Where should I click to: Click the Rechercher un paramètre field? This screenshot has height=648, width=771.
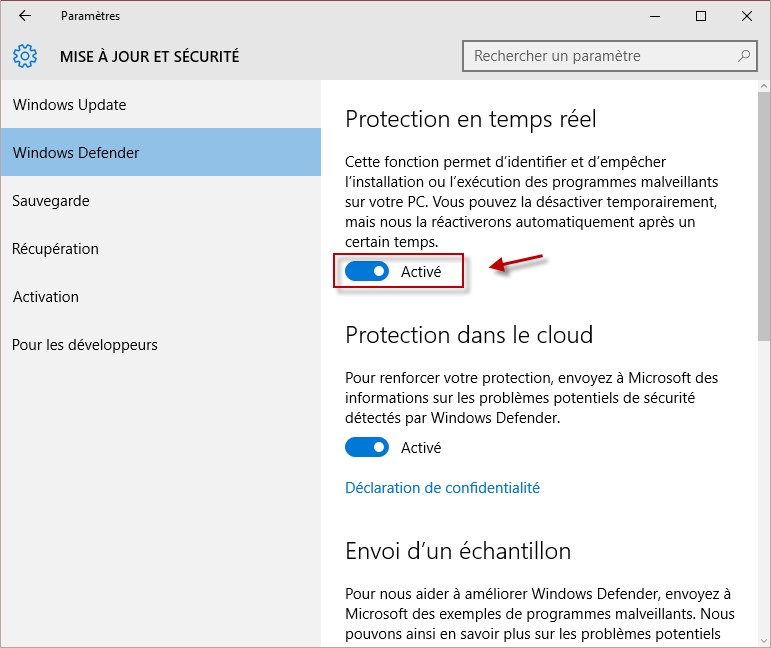pyautogui.click(x=600, y=56)
